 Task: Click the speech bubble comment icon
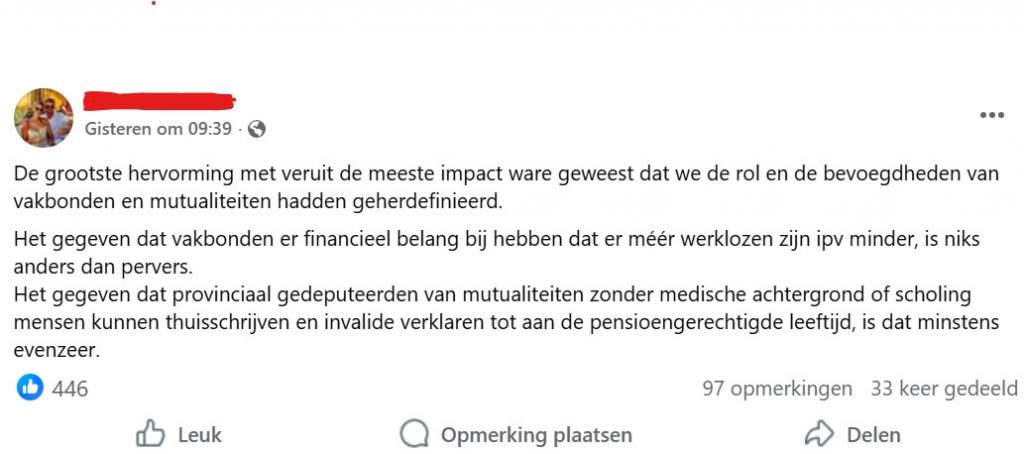tap(414, 434)
